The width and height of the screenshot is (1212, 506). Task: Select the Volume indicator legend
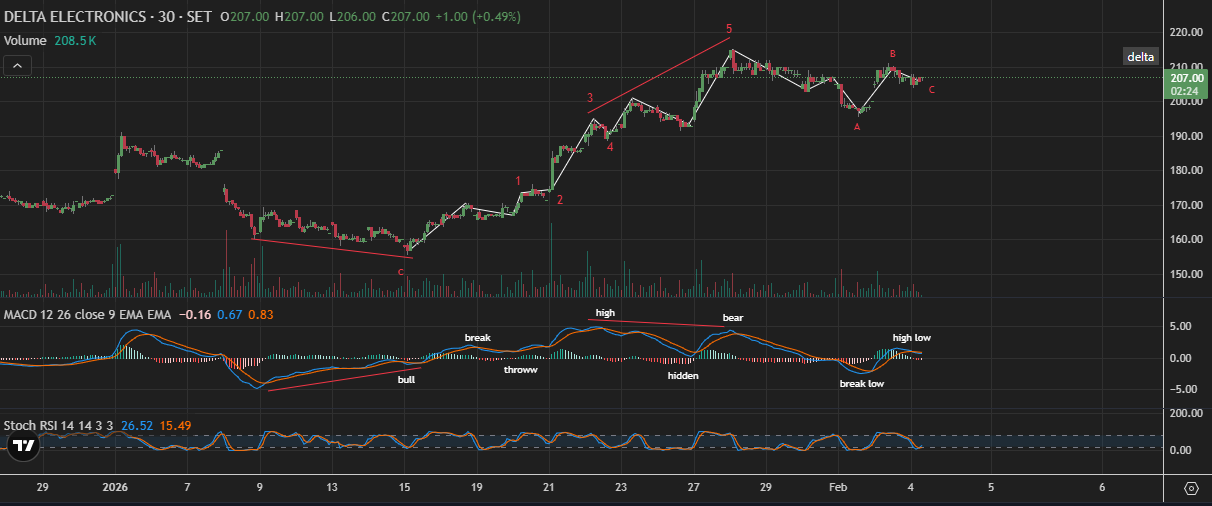[24, 41]
